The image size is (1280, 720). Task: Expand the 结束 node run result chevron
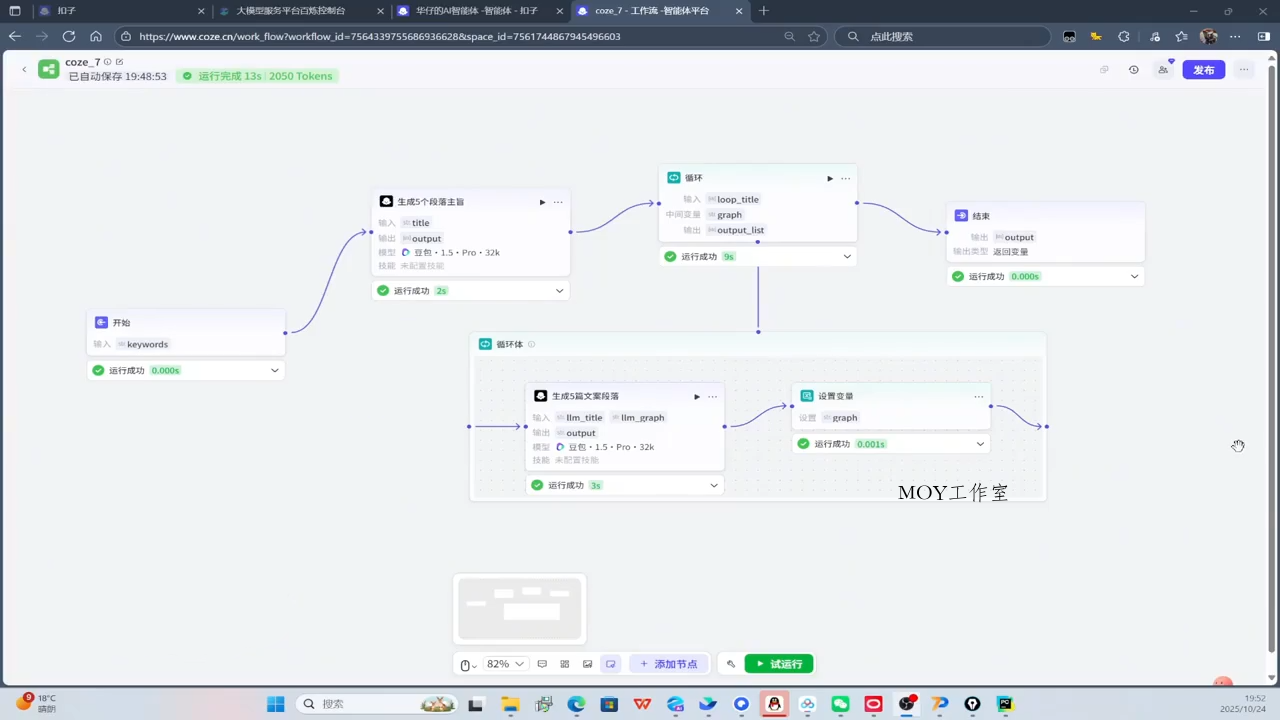pos(1134,276)
